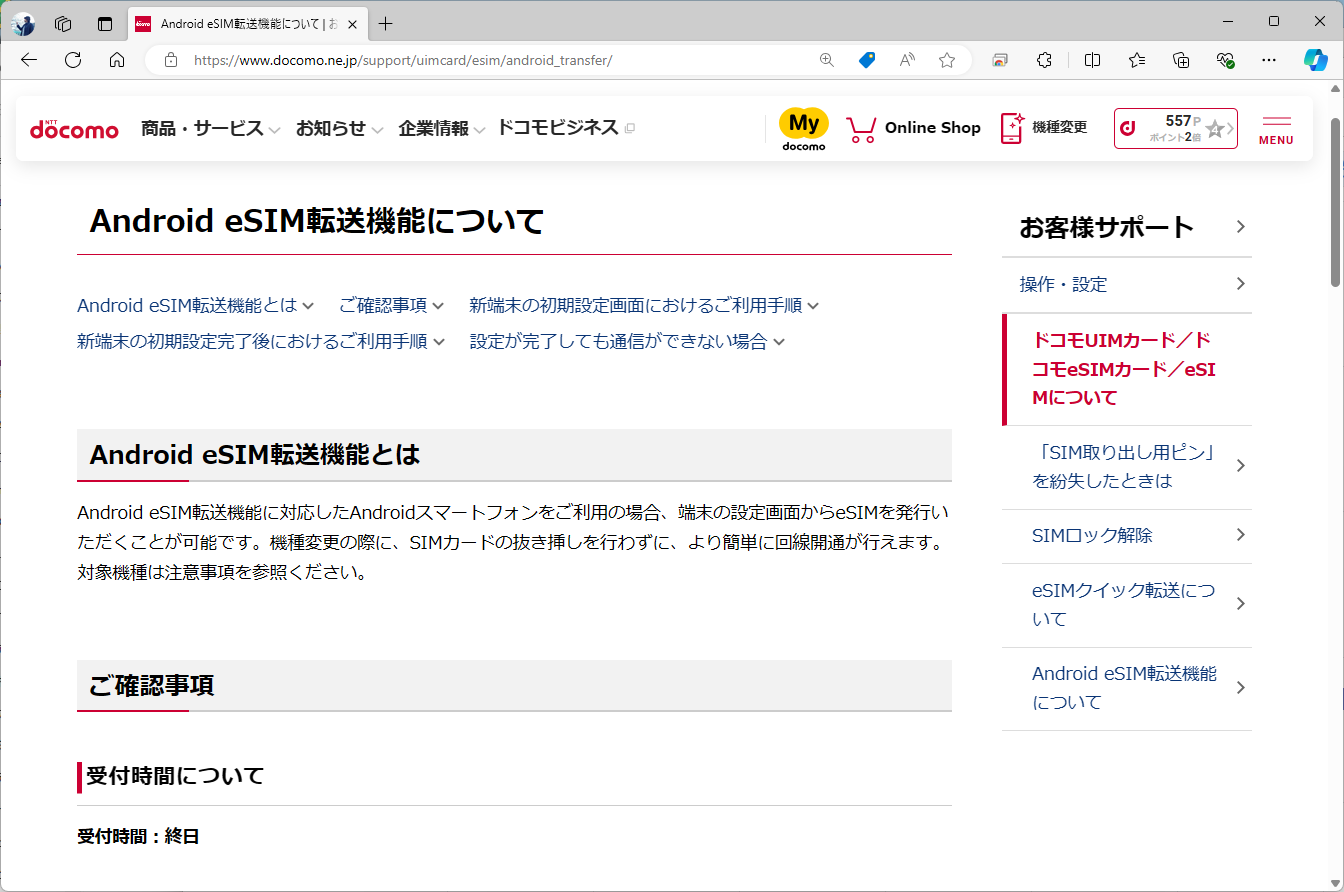Open the d POINT 557P balance panel
Image resolution: width=1344 pixels, height=892 pixels.
(x=1175, y=128)
